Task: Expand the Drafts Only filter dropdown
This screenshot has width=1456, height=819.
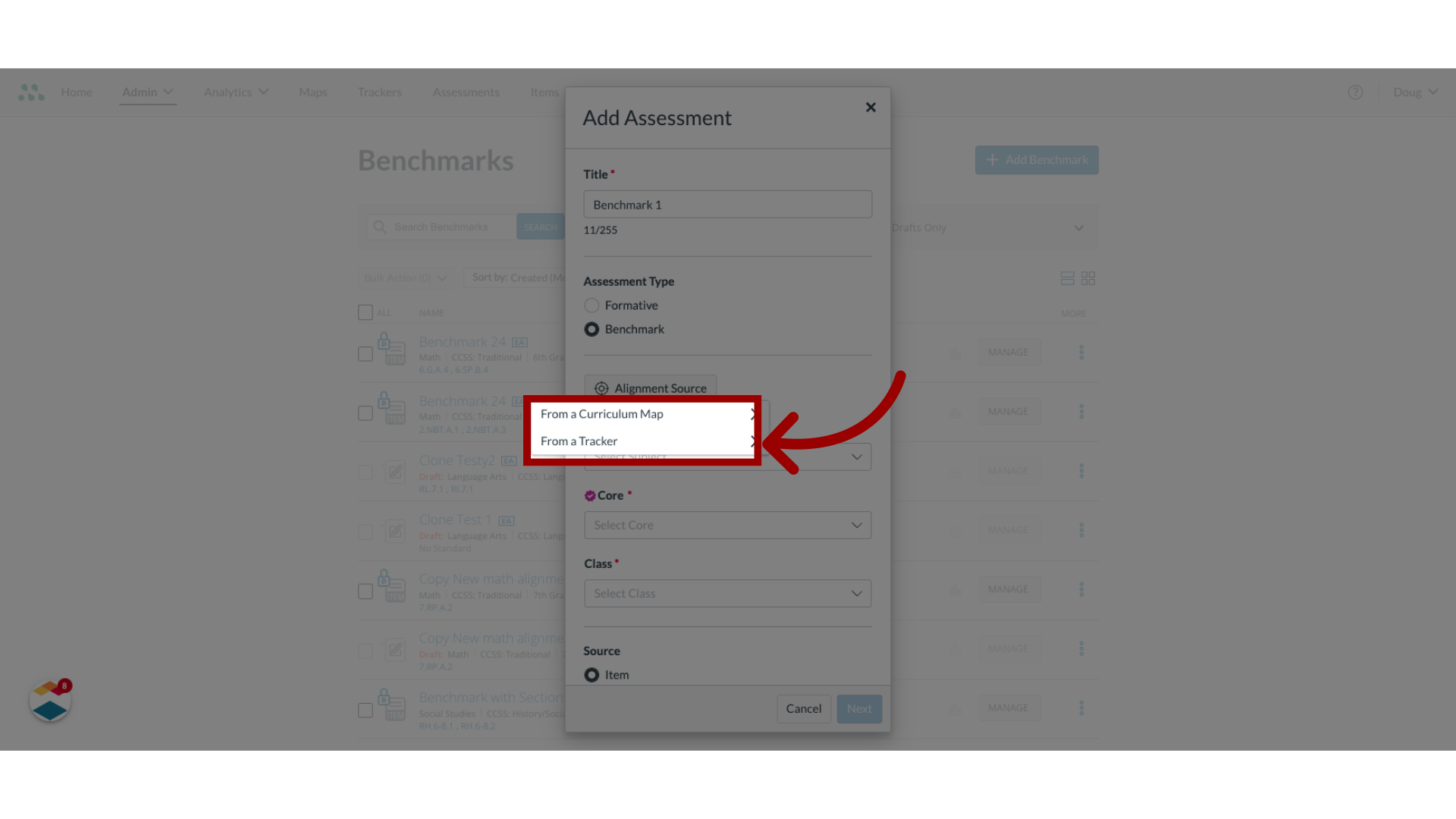Action: point(1079,228)
